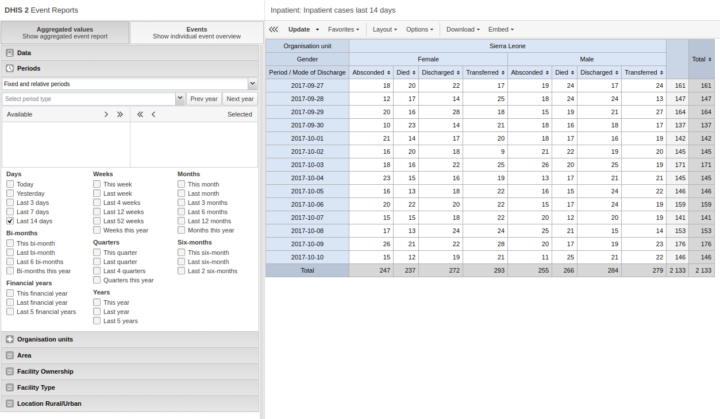This screenshot has height=419, width=720.
Task: Open the Update button dropdown arrow
Action: pyautogui.click(x=317, y=29)
